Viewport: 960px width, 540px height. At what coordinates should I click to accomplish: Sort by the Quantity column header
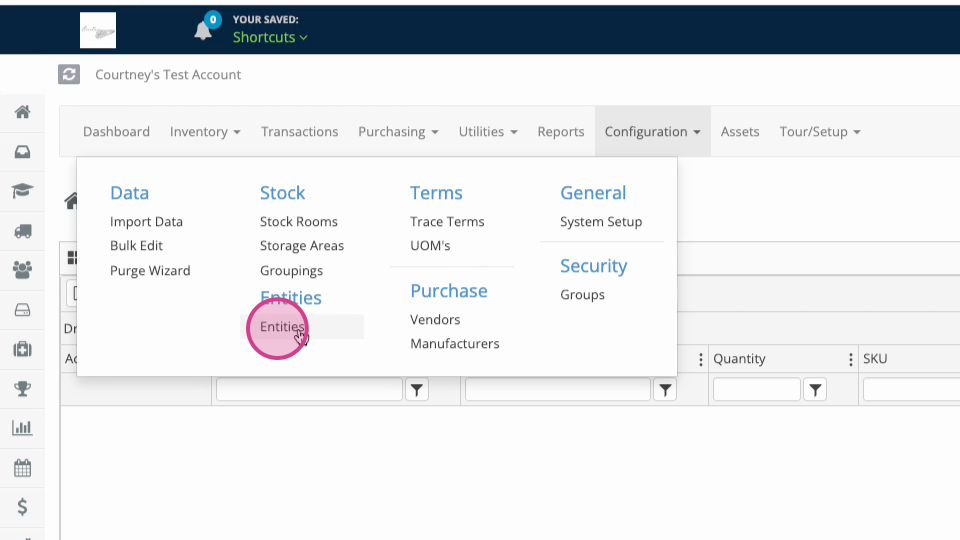(x=739, y=359)
